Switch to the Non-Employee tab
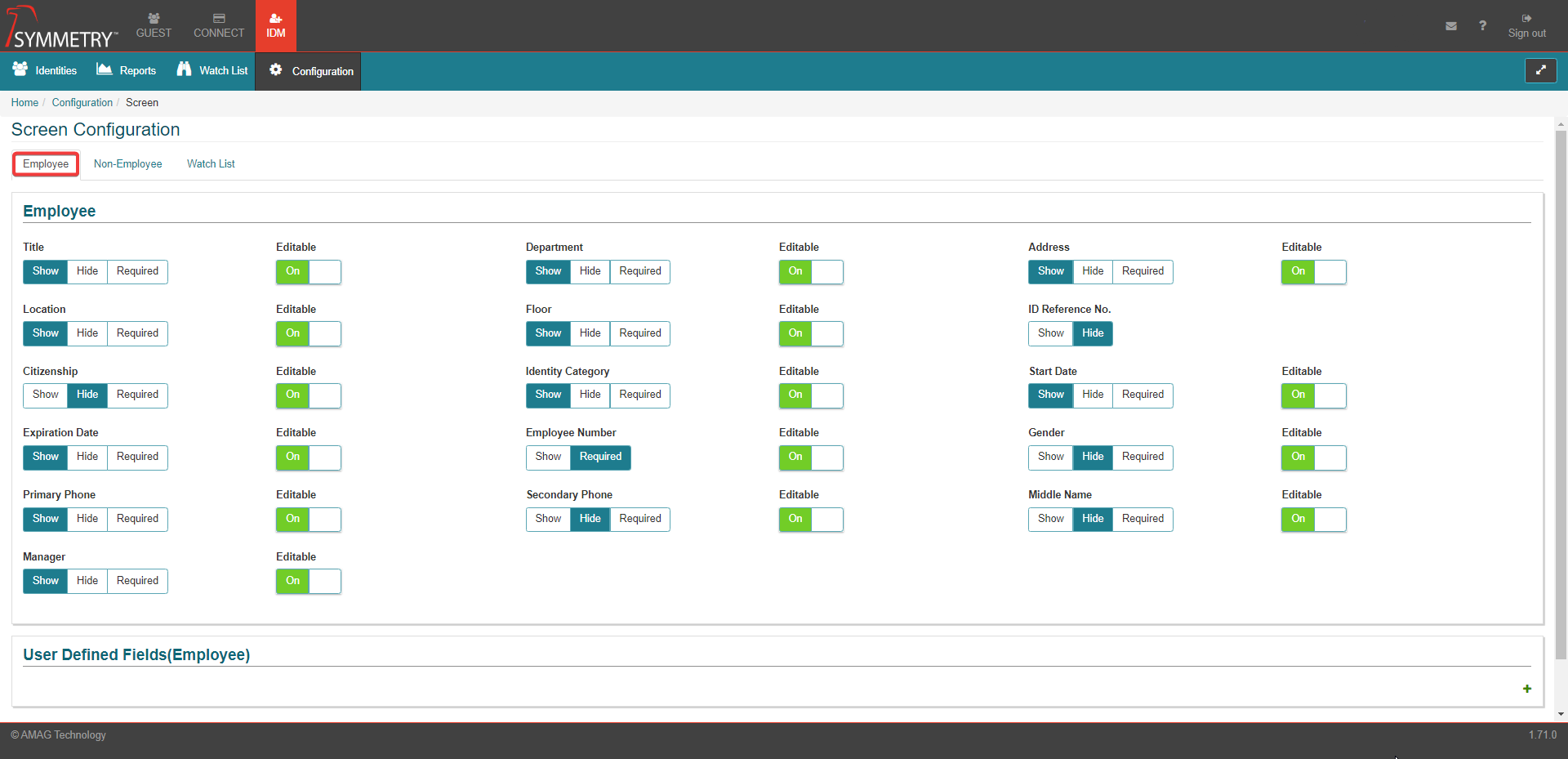 [127, 164]
